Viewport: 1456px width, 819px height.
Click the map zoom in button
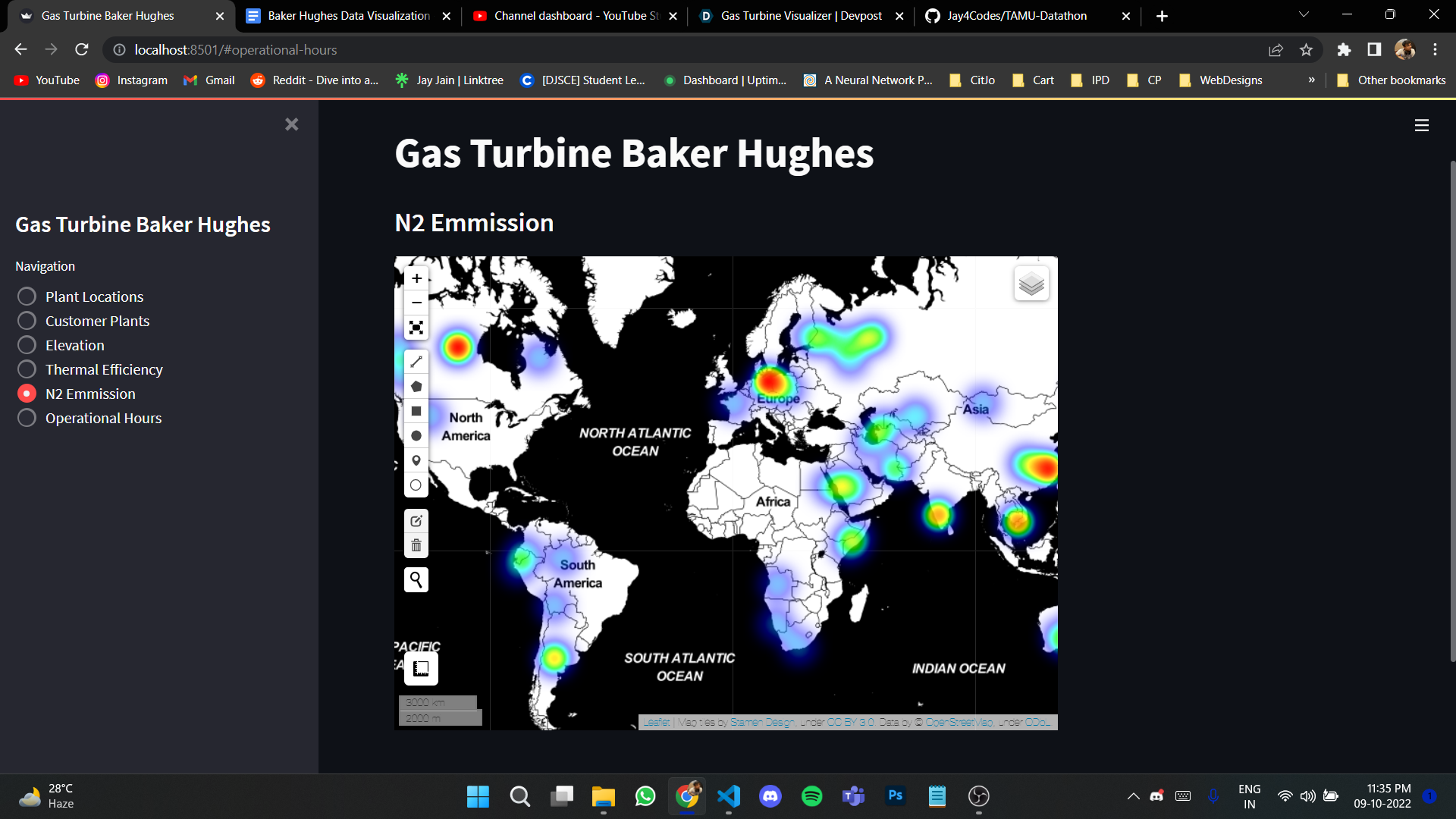(x=416, y=278)
